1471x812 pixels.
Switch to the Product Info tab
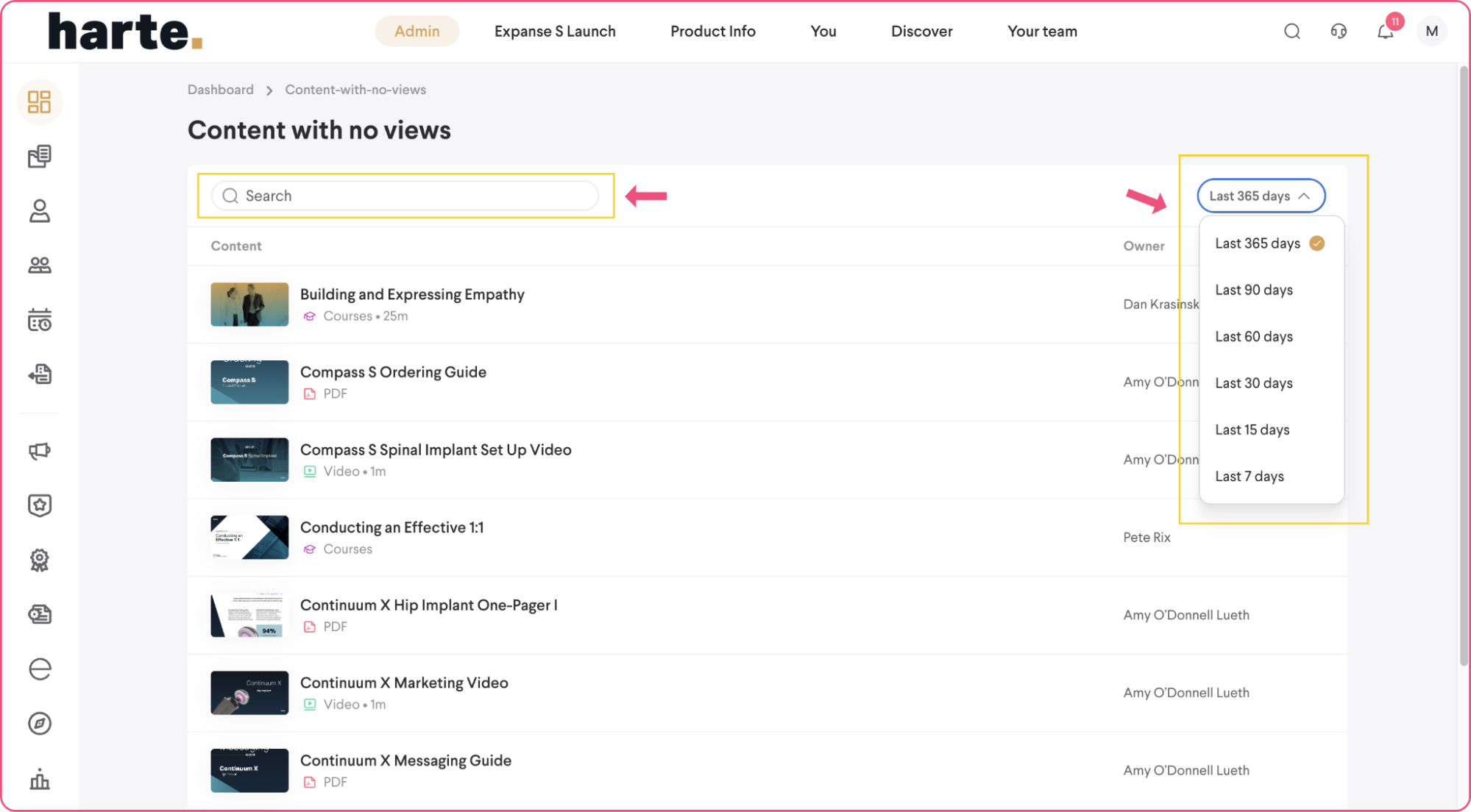[x=712, y=32]
